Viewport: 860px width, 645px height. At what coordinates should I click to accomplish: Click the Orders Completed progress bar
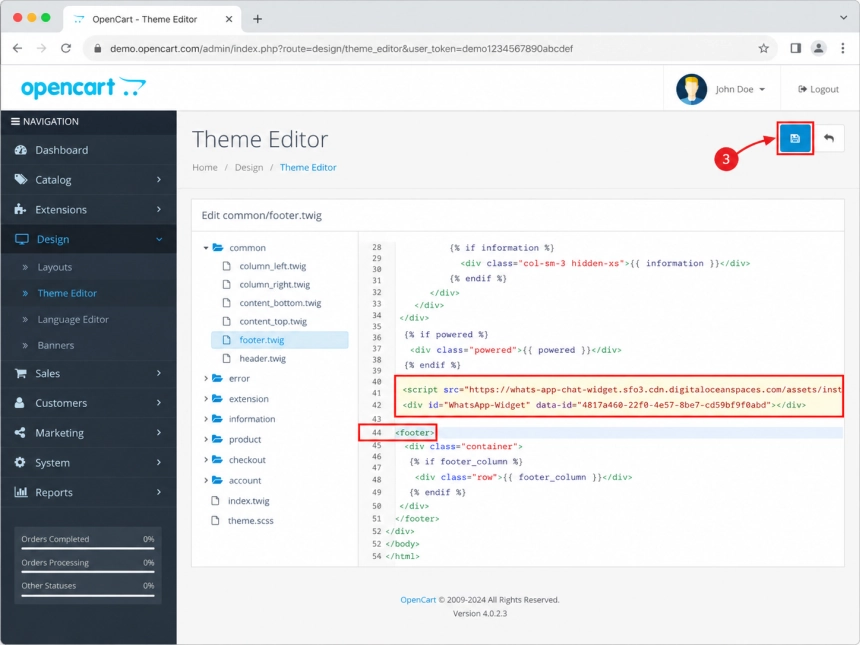[88, 548]
